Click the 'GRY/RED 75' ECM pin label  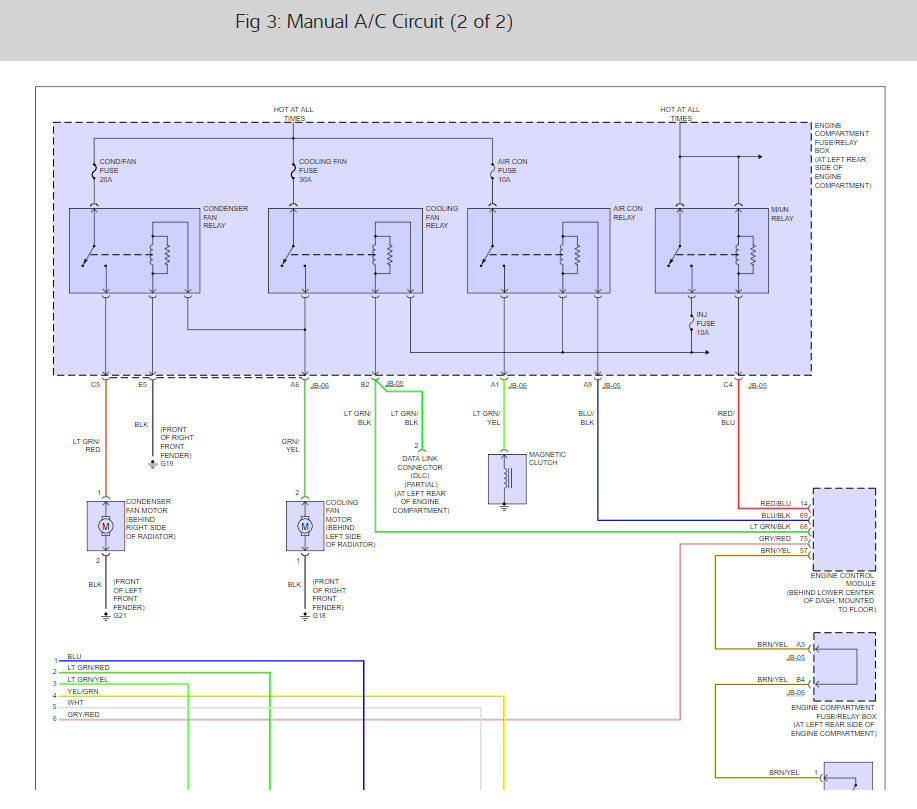(x=783, y=539)
